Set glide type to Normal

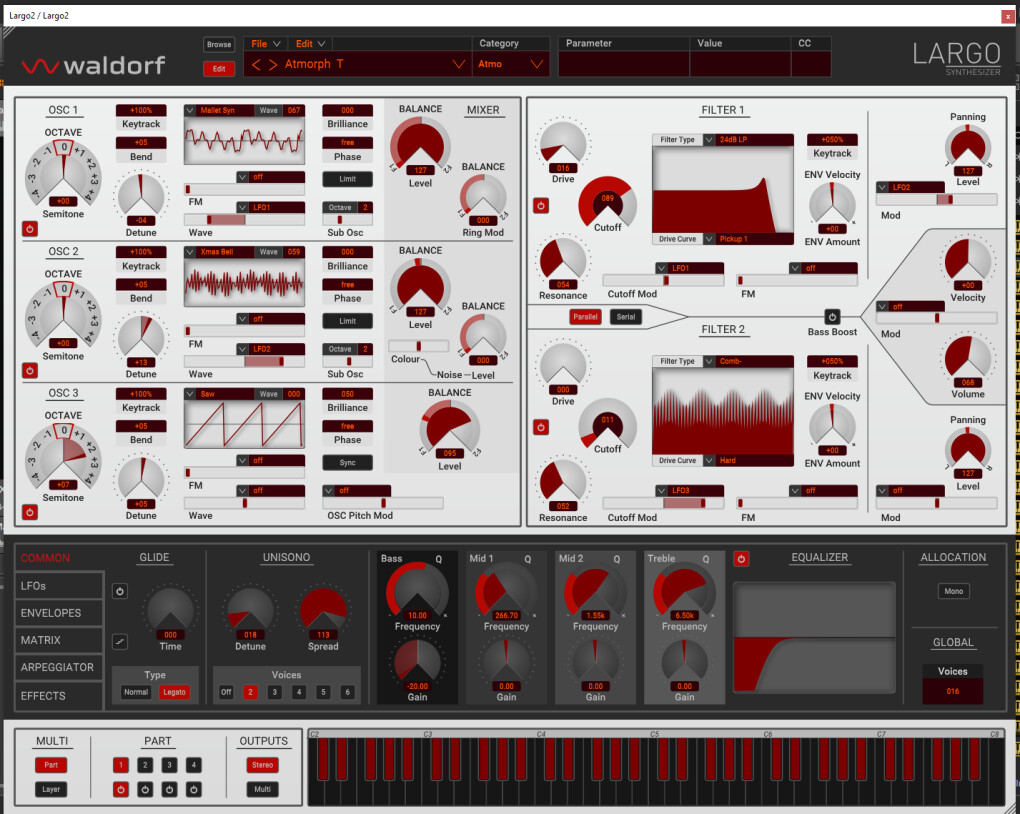(136, 692)
